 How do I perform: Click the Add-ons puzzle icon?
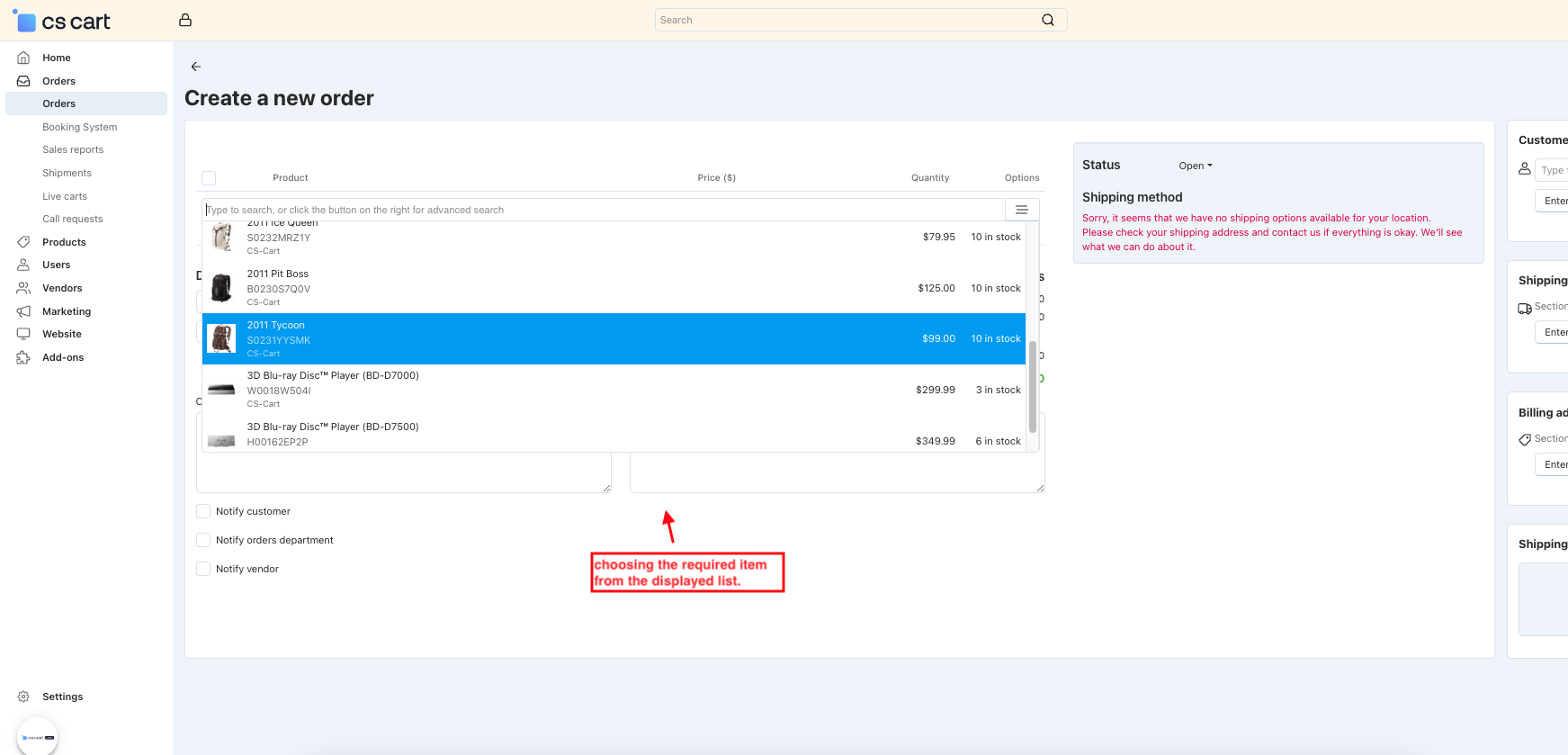[23, 357]
